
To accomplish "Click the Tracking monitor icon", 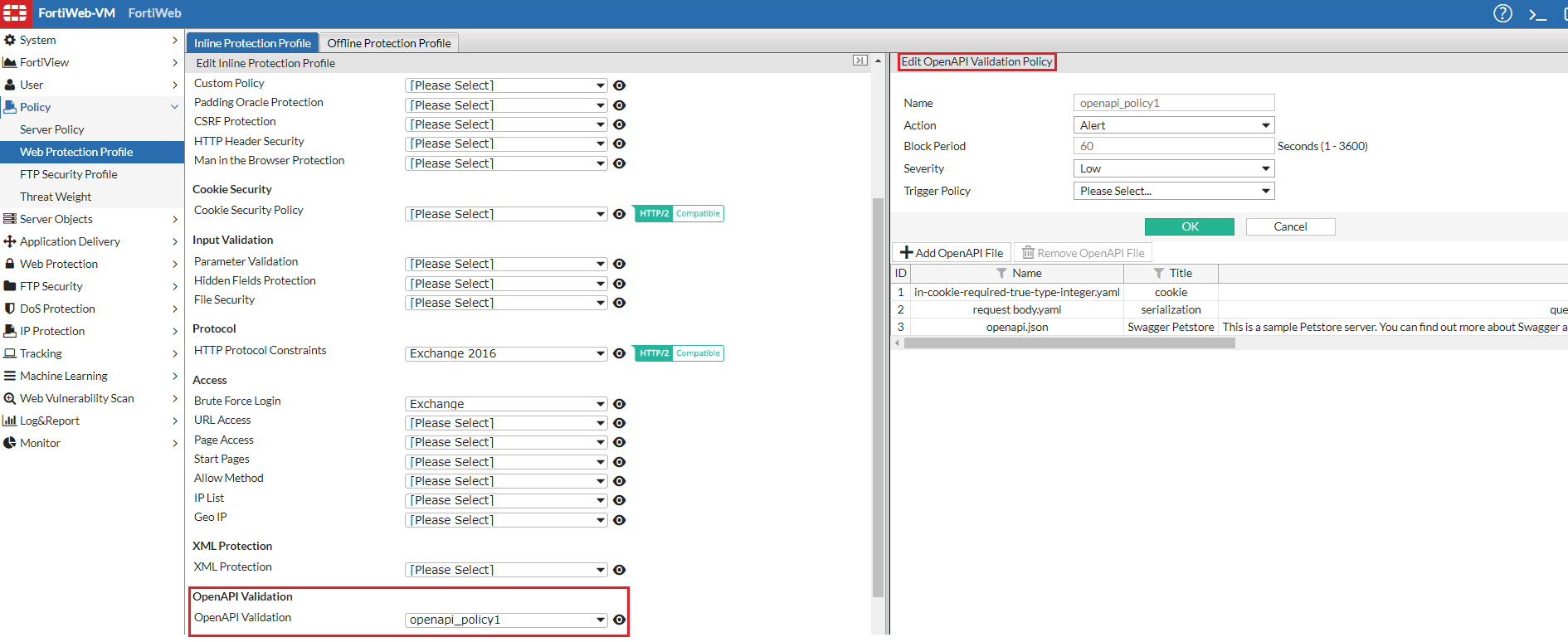I will click(10, 353).
